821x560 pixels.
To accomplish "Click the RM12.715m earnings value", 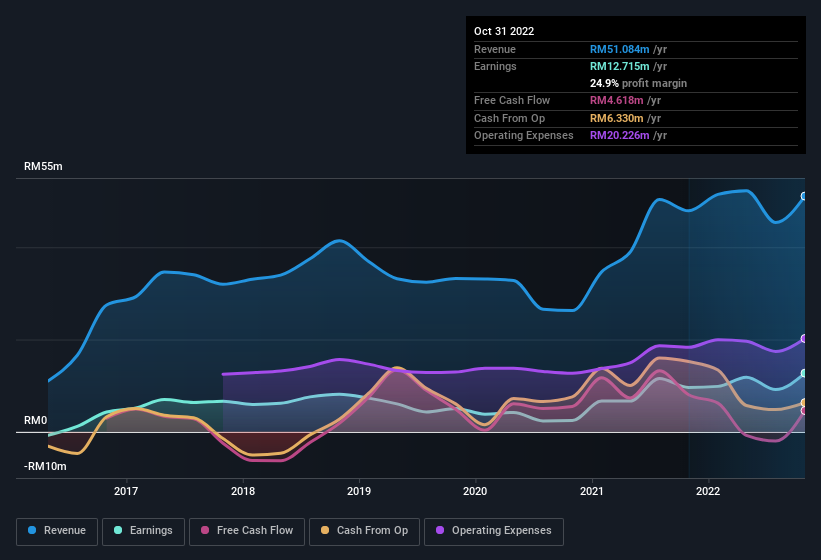I will [619, 66].
